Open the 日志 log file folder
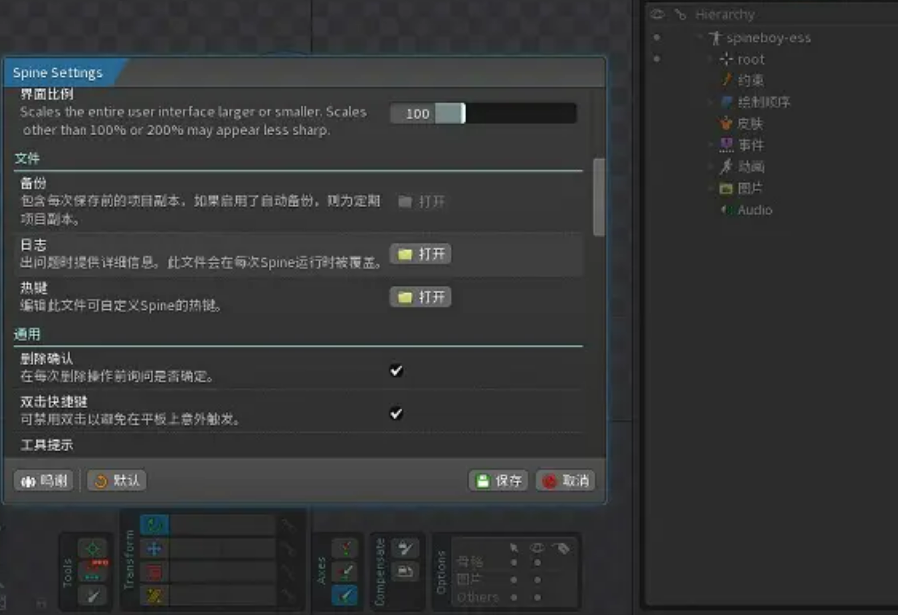 (421, 254)
